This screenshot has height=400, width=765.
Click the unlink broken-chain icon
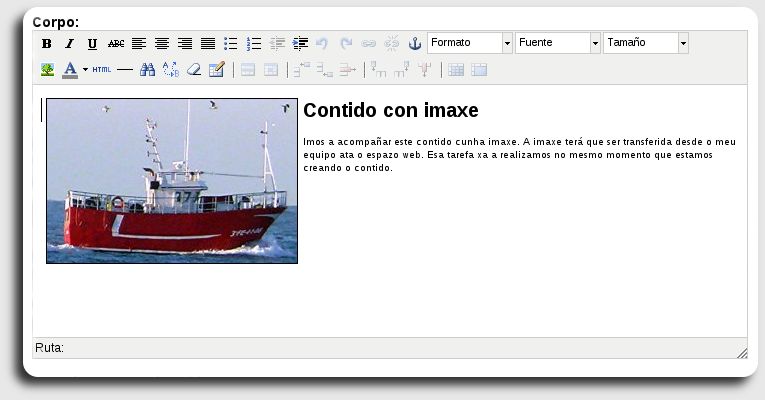point(391,43)
